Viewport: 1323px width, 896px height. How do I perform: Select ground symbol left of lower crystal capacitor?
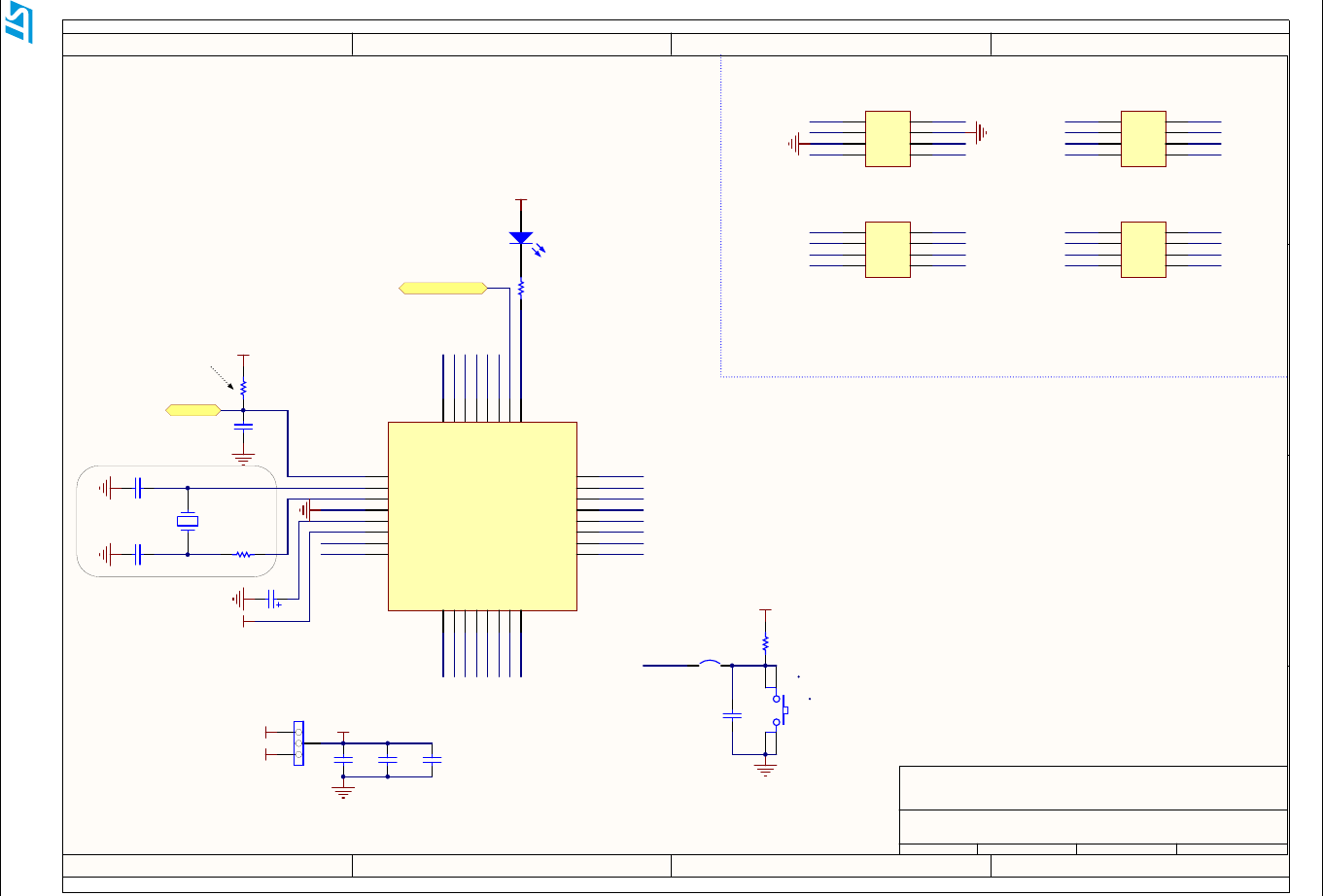[105, 555]
